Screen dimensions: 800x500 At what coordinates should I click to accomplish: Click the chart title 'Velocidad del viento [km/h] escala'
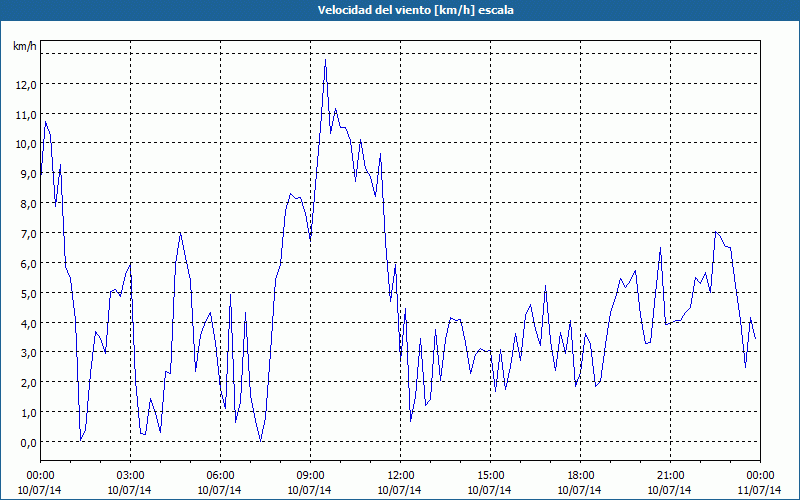415,10
